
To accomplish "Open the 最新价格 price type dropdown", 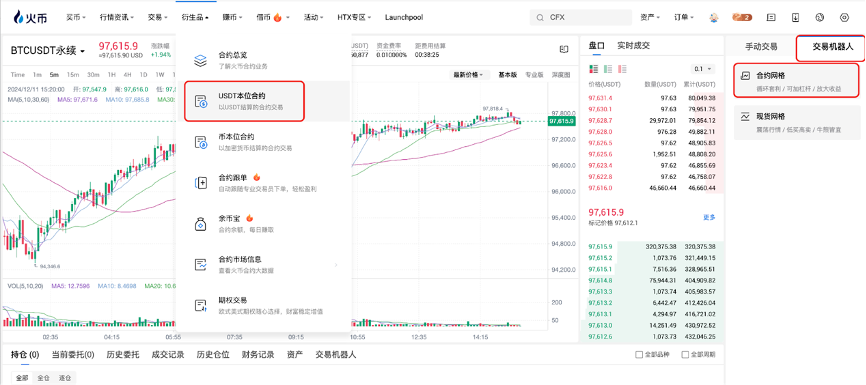I will coord(468,75).
